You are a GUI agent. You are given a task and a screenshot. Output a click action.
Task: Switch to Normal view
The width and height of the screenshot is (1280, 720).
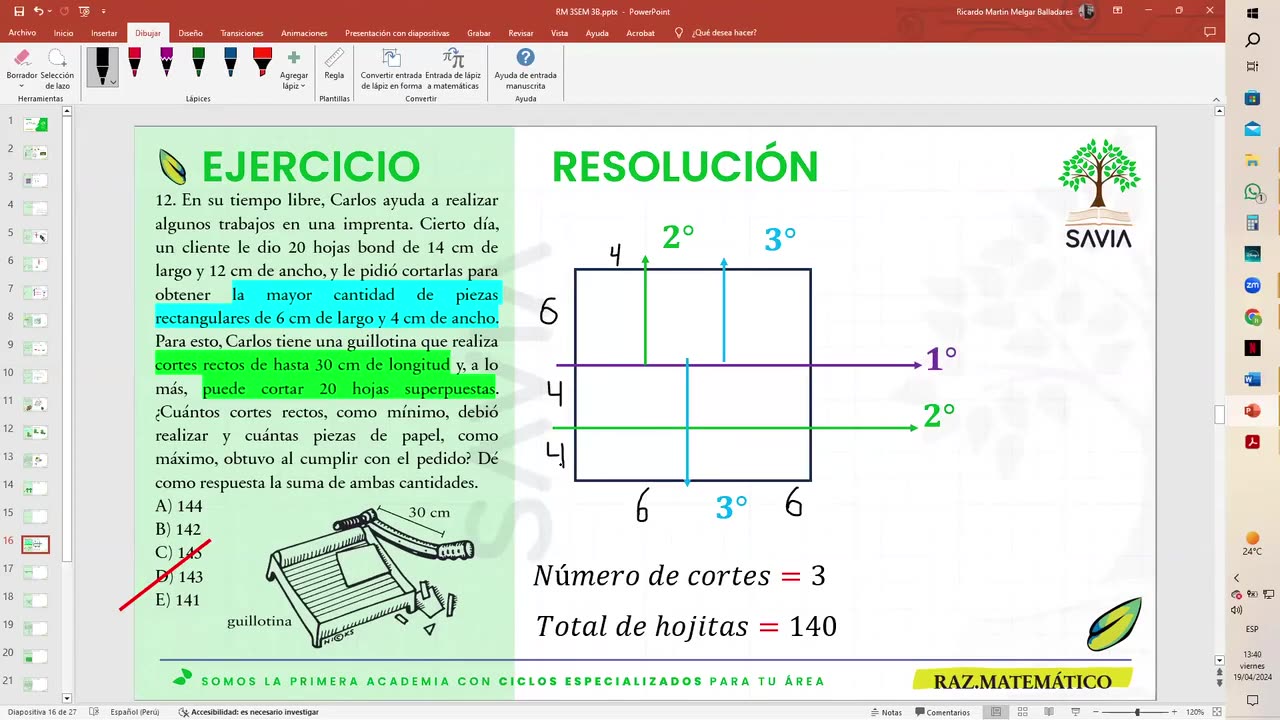996,712
